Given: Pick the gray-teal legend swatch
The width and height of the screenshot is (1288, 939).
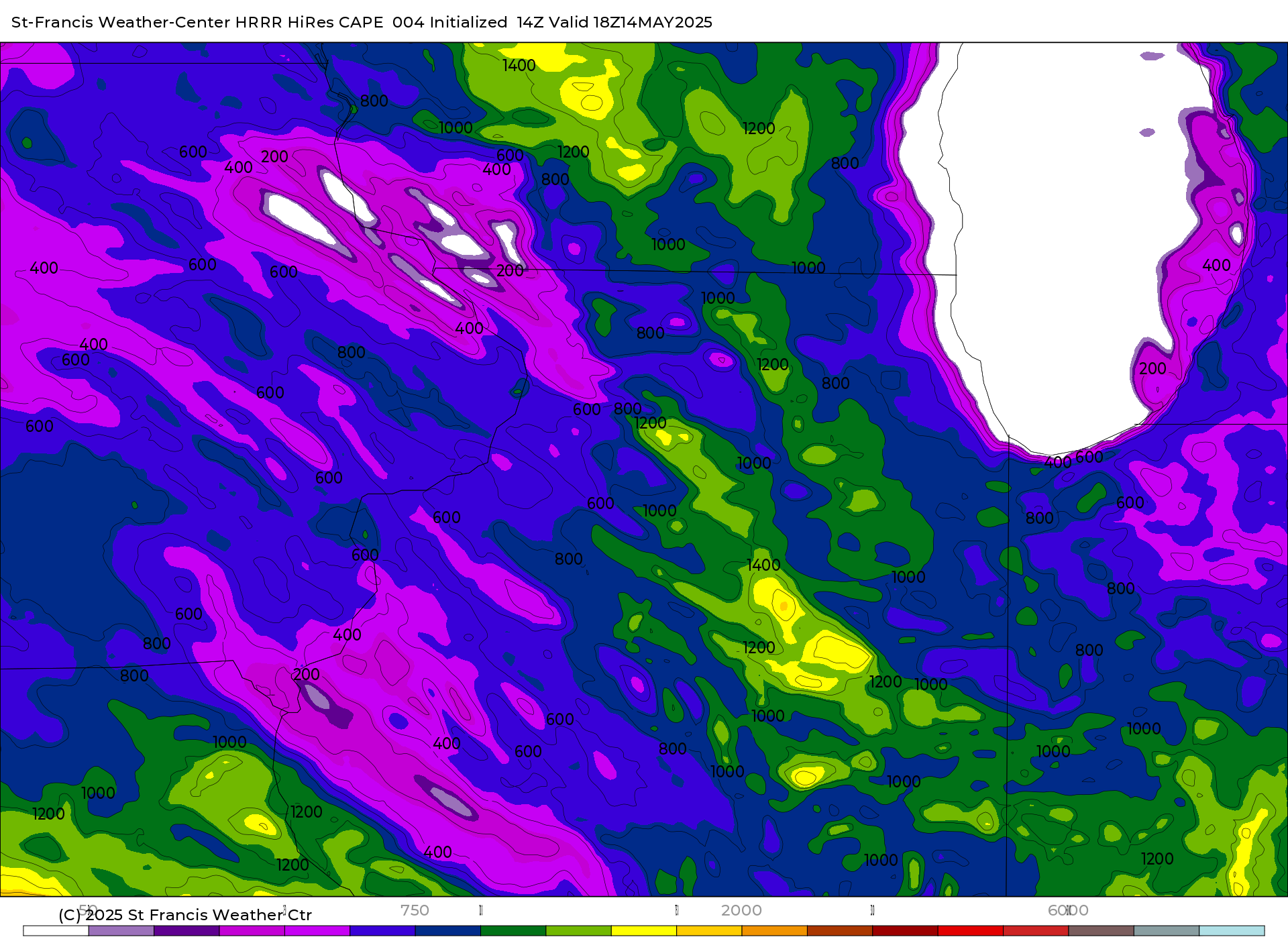Looking at the screenshot, I should point(1167,931).
